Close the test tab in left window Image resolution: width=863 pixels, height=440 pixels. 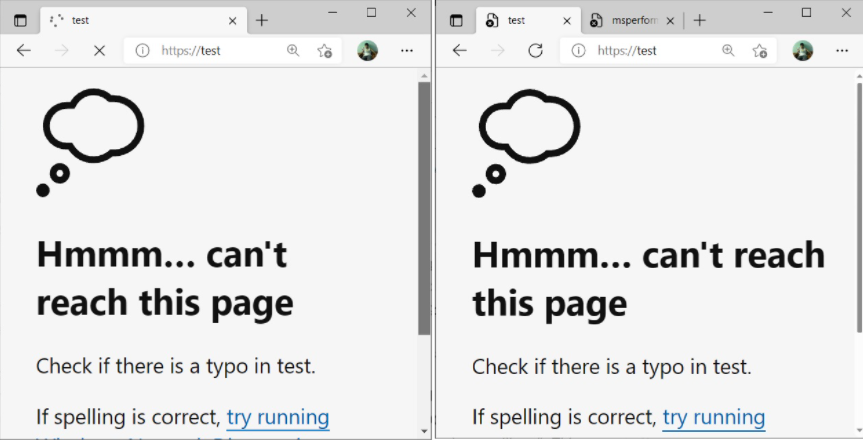[232, 21]
